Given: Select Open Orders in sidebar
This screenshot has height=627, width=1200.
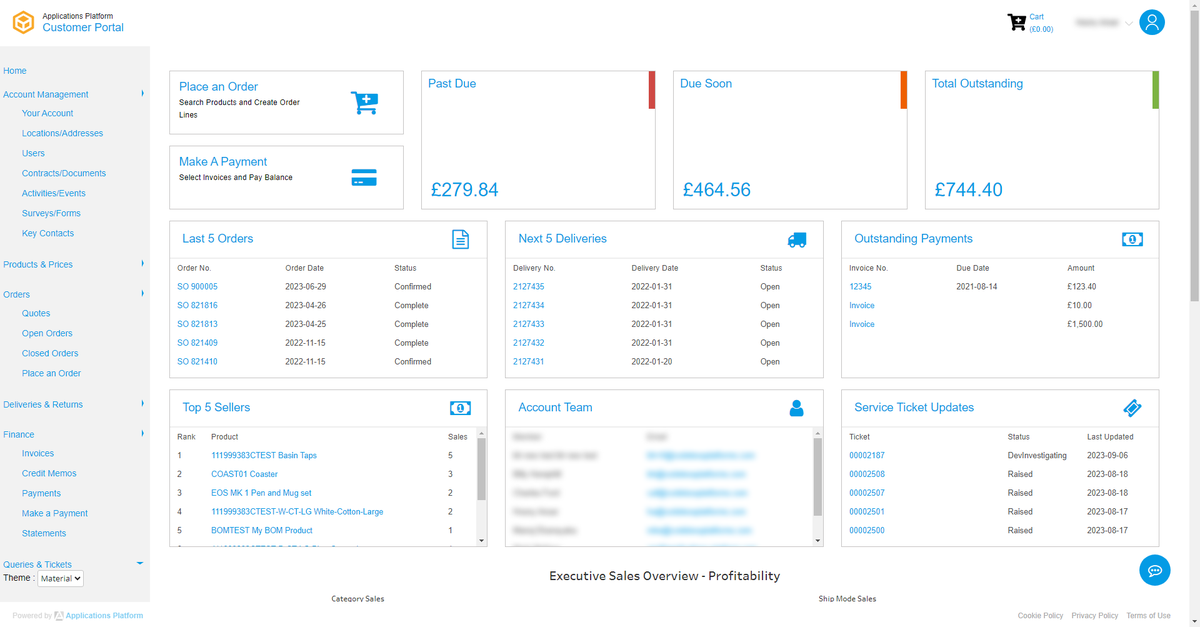Looking at the screenshot, I should tap(47, 333).
